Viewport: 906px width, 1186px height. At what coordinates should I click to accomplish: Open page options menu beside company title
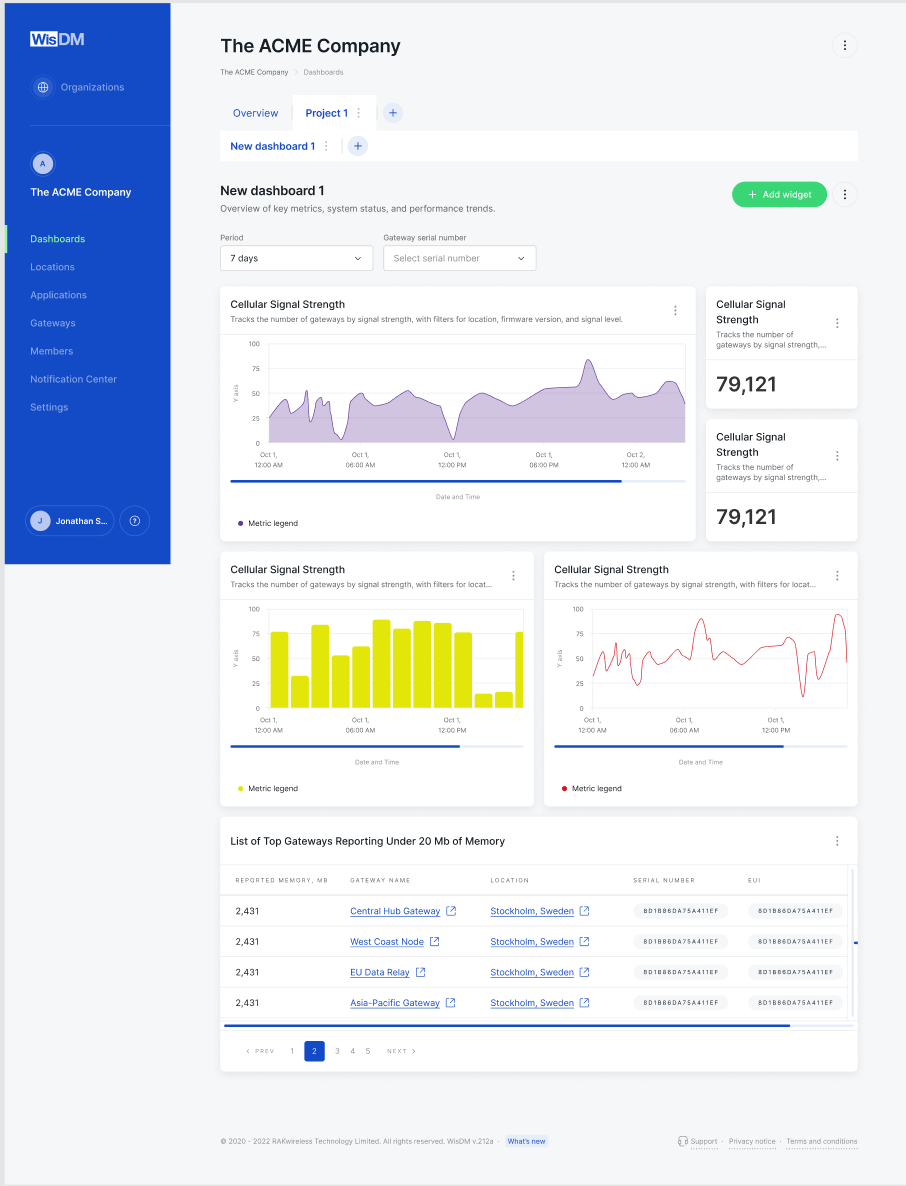845,45
